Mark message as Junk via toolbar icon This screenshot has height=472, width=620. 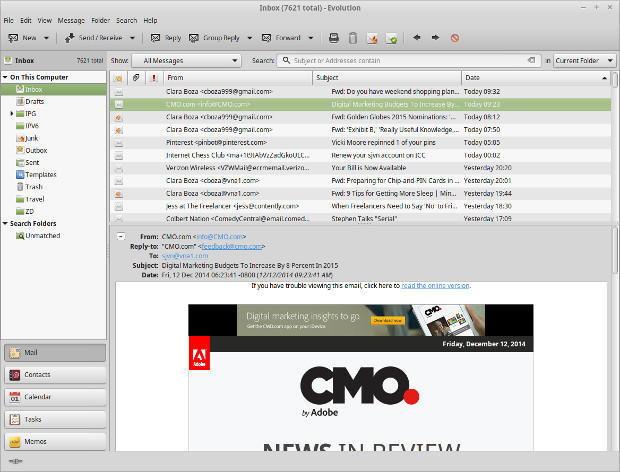[371, 38]
